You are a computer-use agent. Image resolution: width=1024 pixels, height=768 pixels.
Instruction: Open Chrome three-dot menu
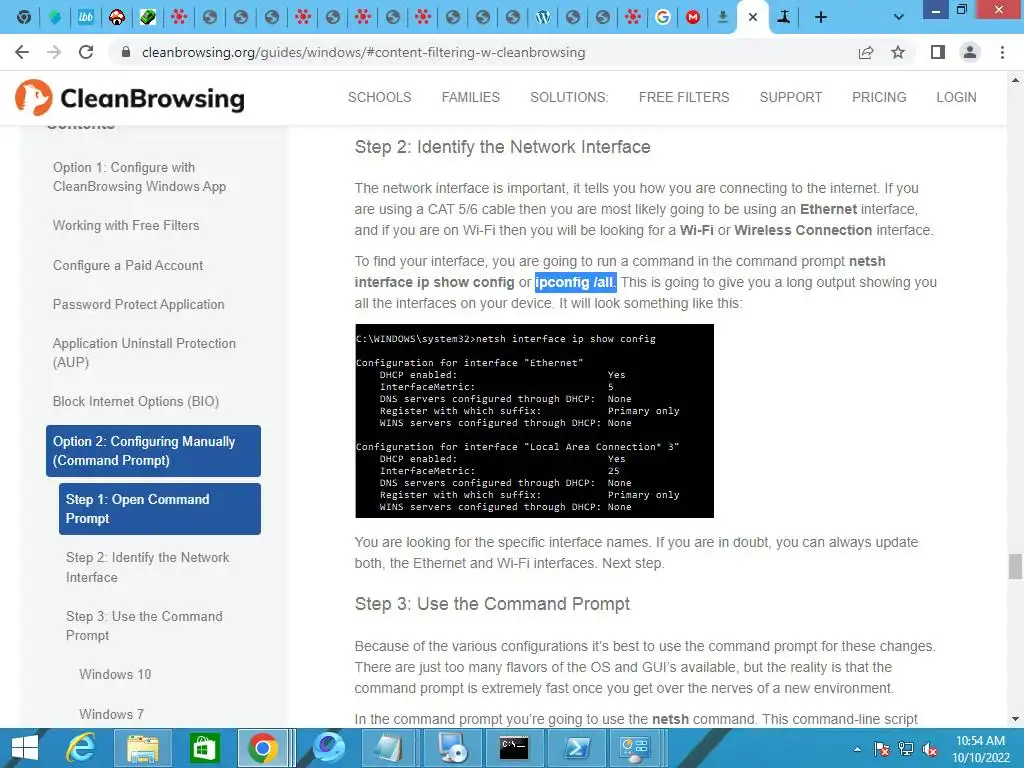[x=1002, y=52]
